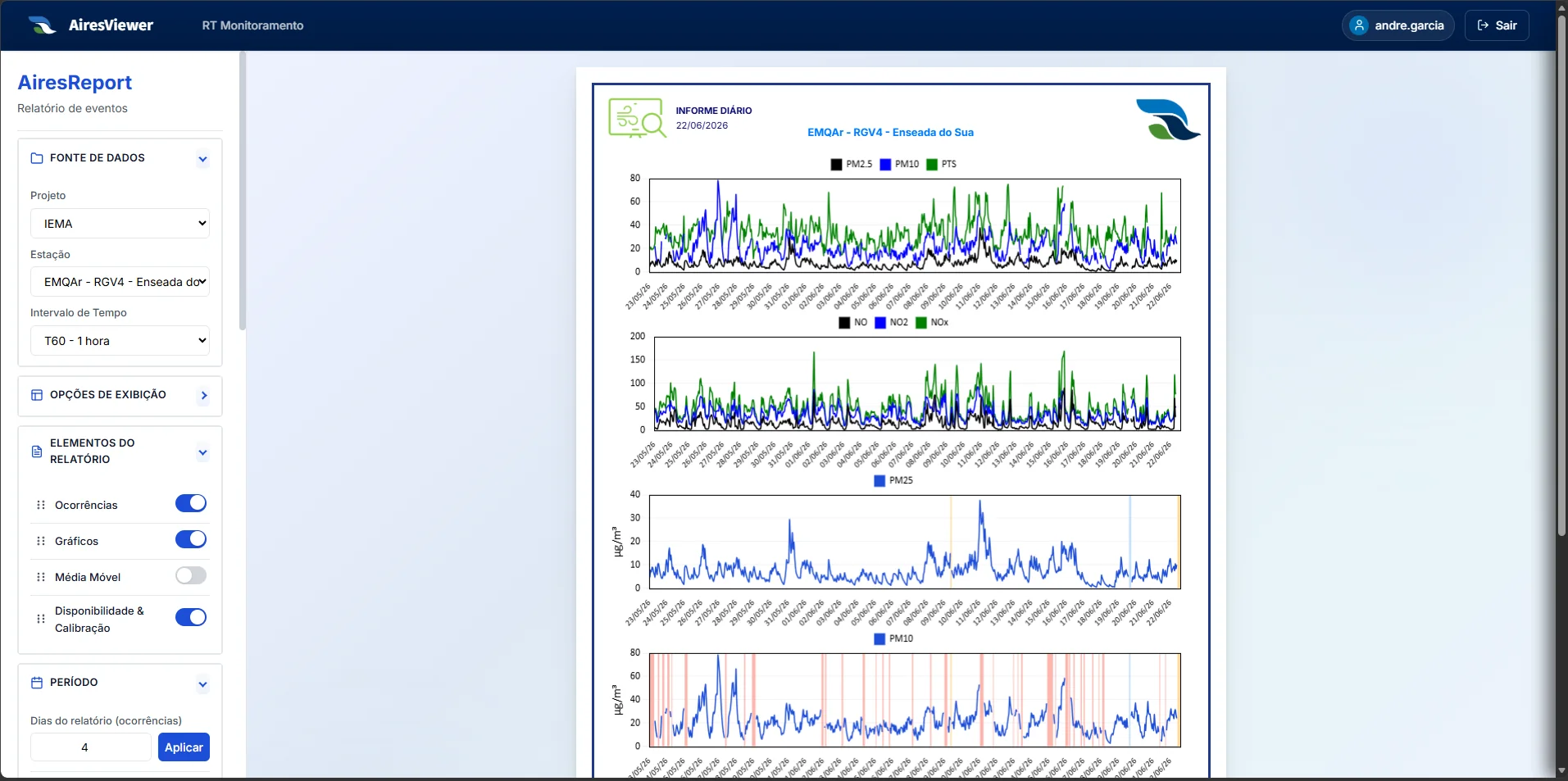Disable the Disponibilidade & Calibração switch
Screen dimensions: 1568x781
click(191, 617)
